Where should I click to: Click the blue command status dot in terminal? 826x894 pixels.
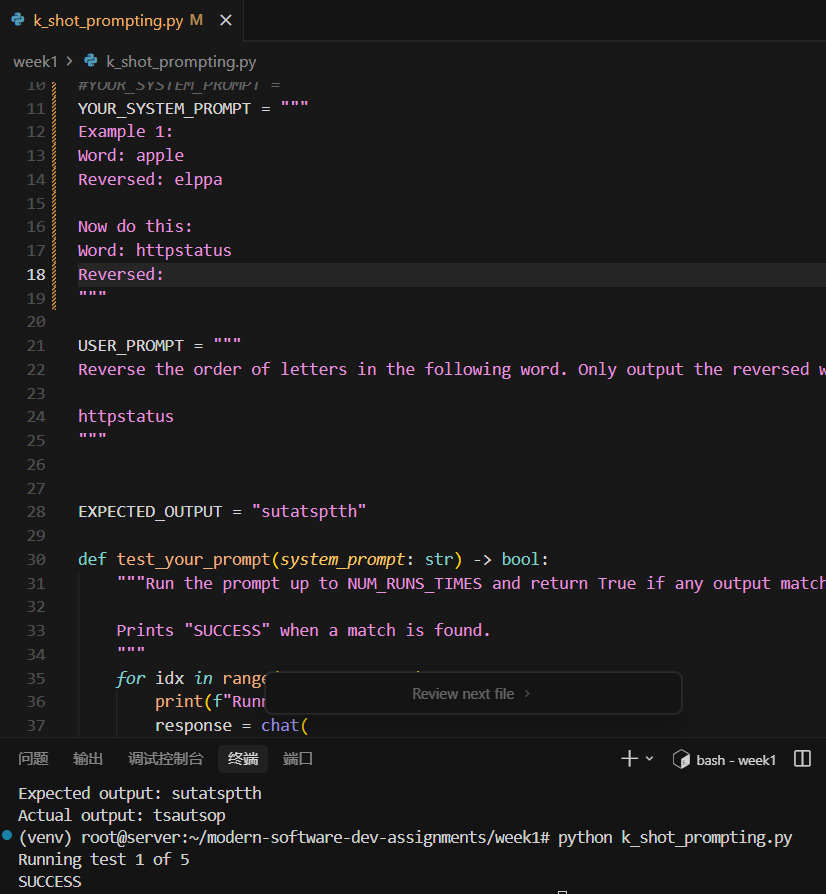[8, 833]
